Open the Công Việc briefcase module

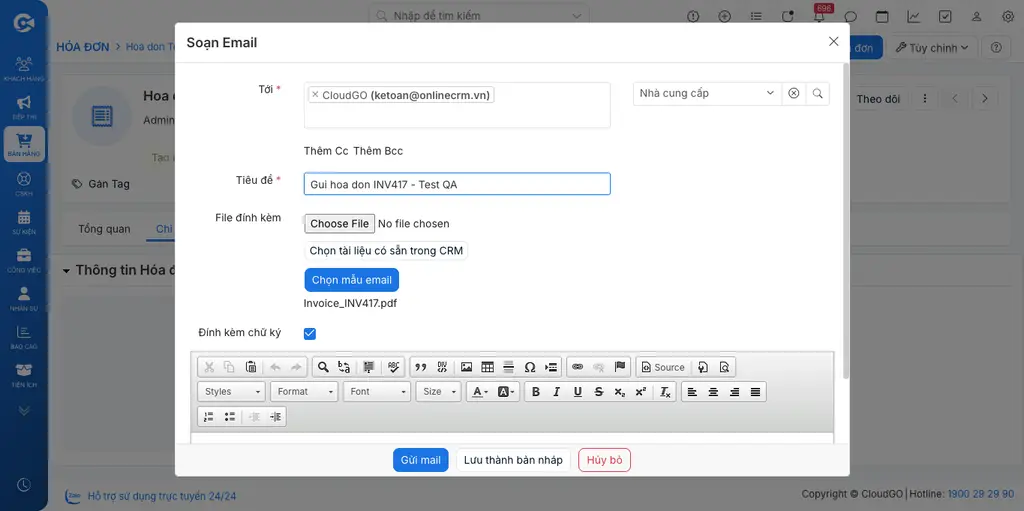click(24, 260)
